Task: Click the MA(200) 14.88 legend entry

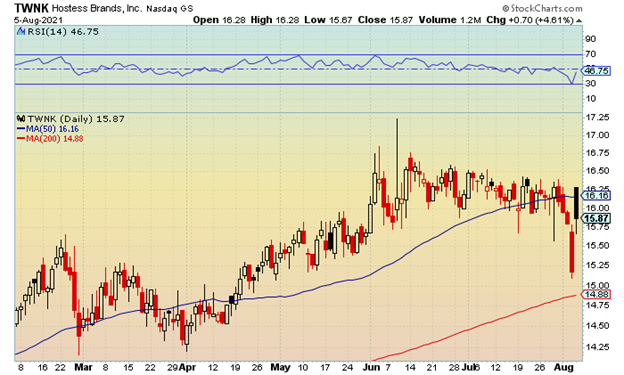Action: click(x=55, y=139)
